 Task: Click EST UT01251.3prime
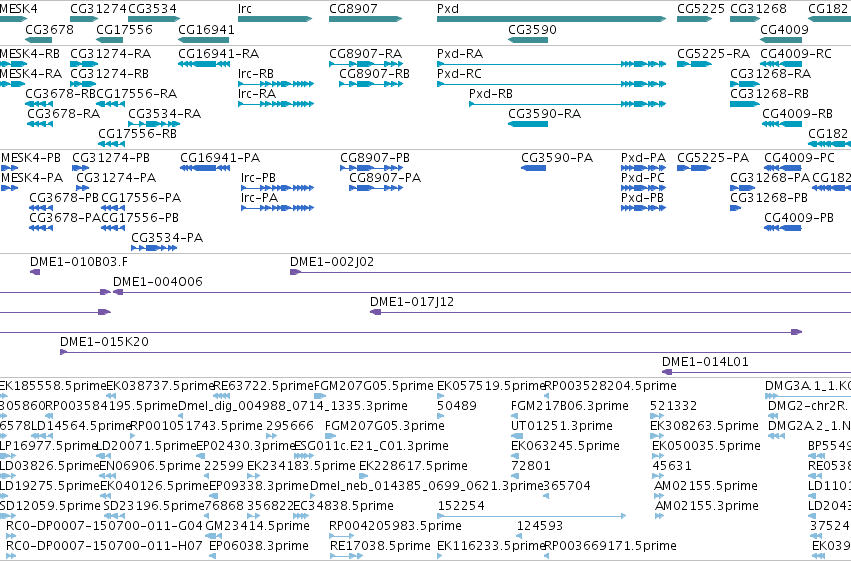(x=562, y=426)
